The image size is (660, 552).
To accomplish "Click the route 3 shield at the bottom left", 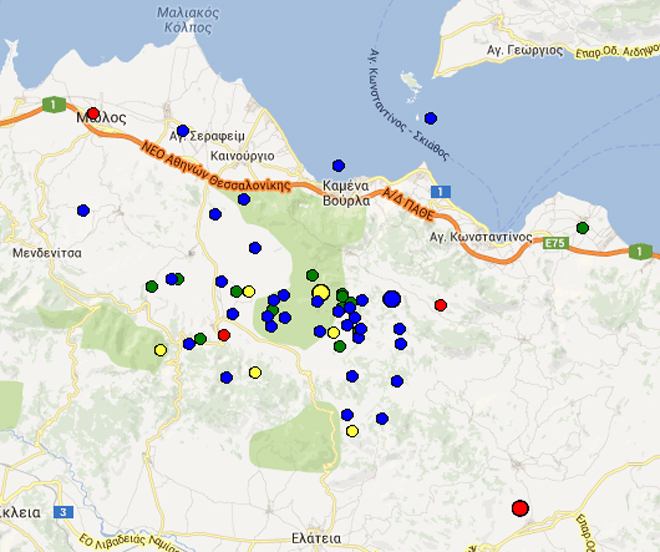I will coord(64,512).
